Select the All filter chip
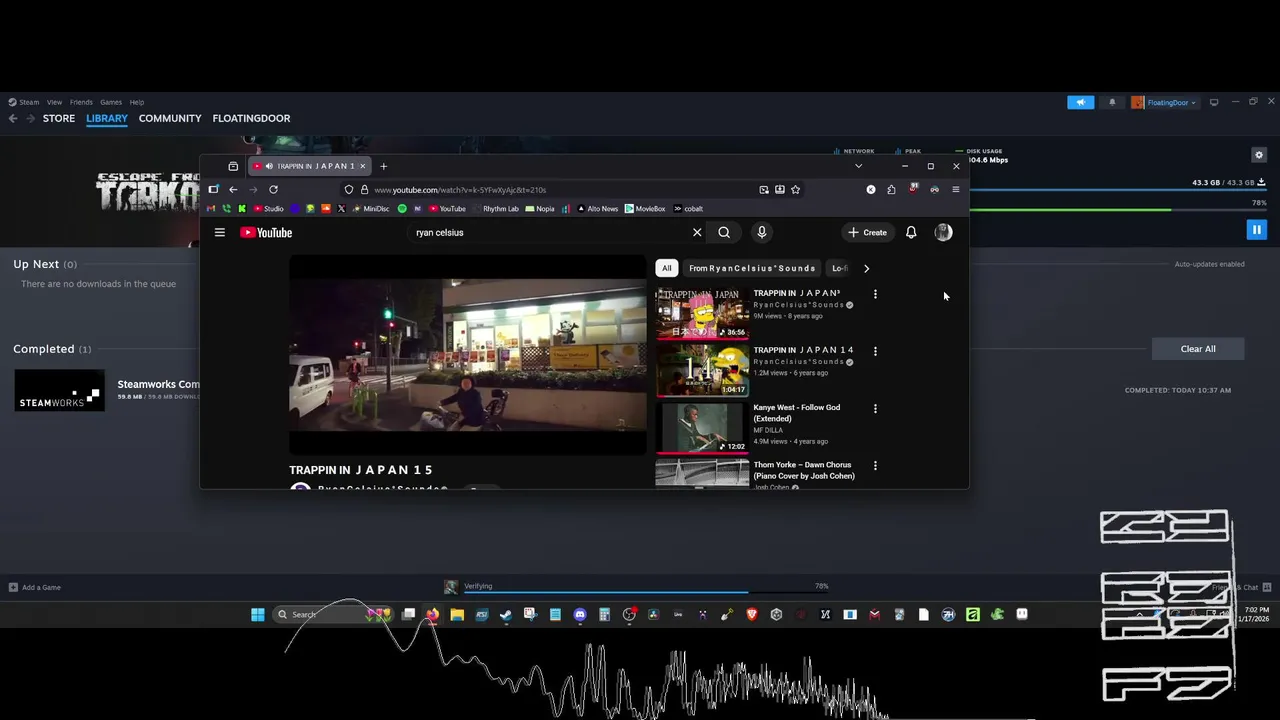The image size is (1280, 720). [667, 268]
